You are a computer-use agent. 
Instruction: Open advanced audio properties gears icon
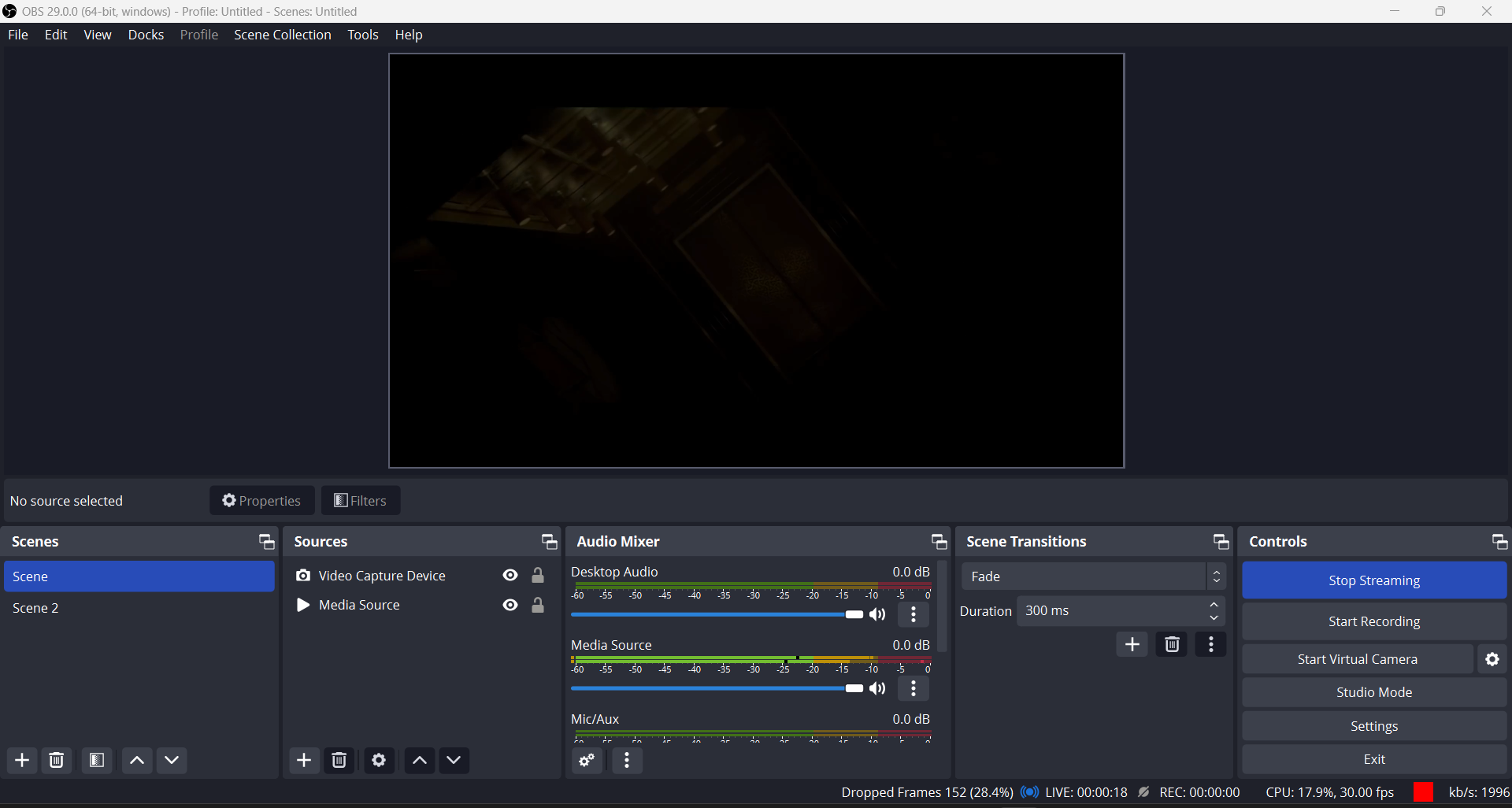[x=587, y=760]
